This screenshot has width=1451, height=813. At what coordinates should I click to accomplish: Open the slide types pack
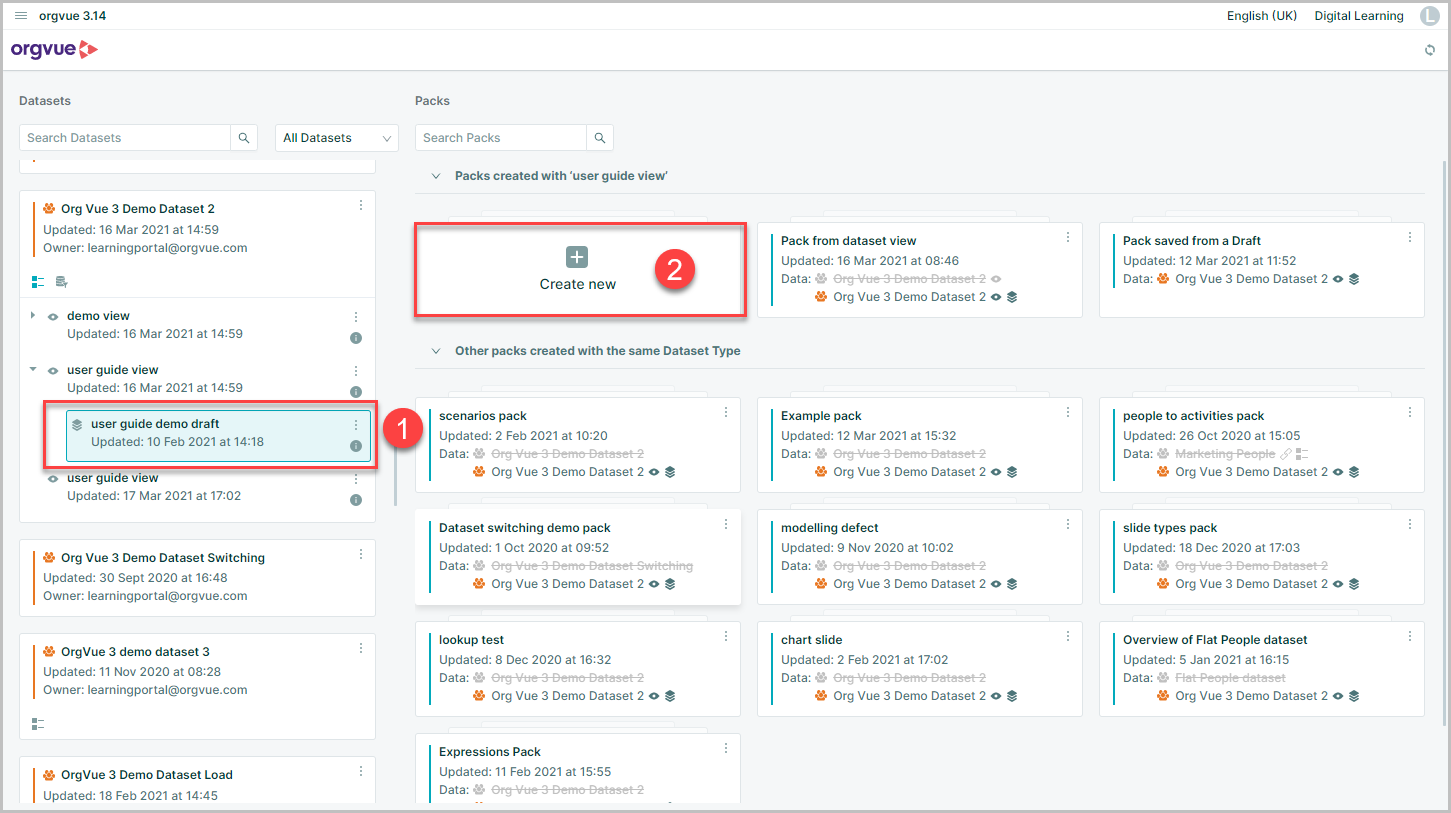[x=1262, y=557]
